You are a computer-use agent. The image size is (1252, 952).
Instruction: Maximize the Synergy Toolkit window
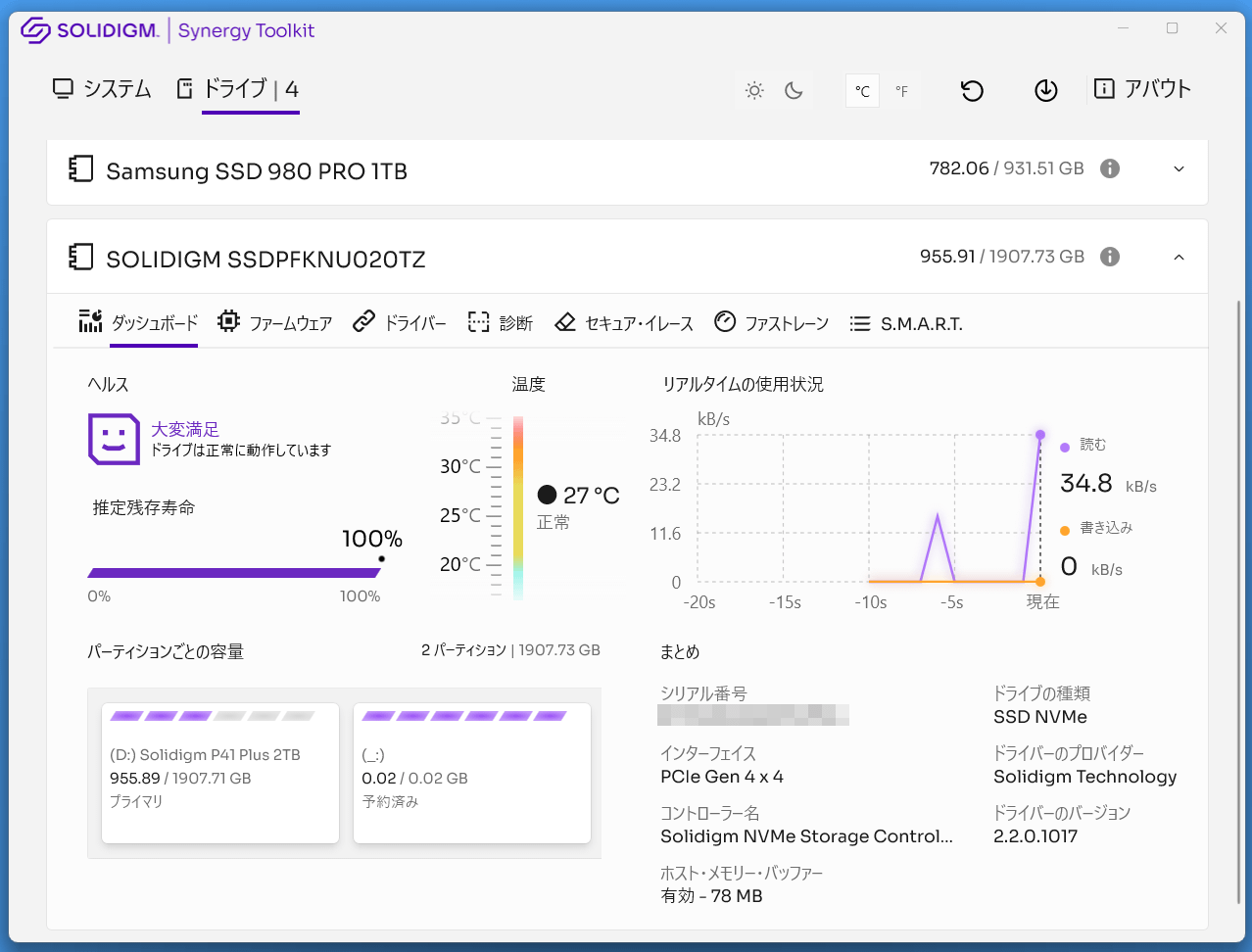1172,28
